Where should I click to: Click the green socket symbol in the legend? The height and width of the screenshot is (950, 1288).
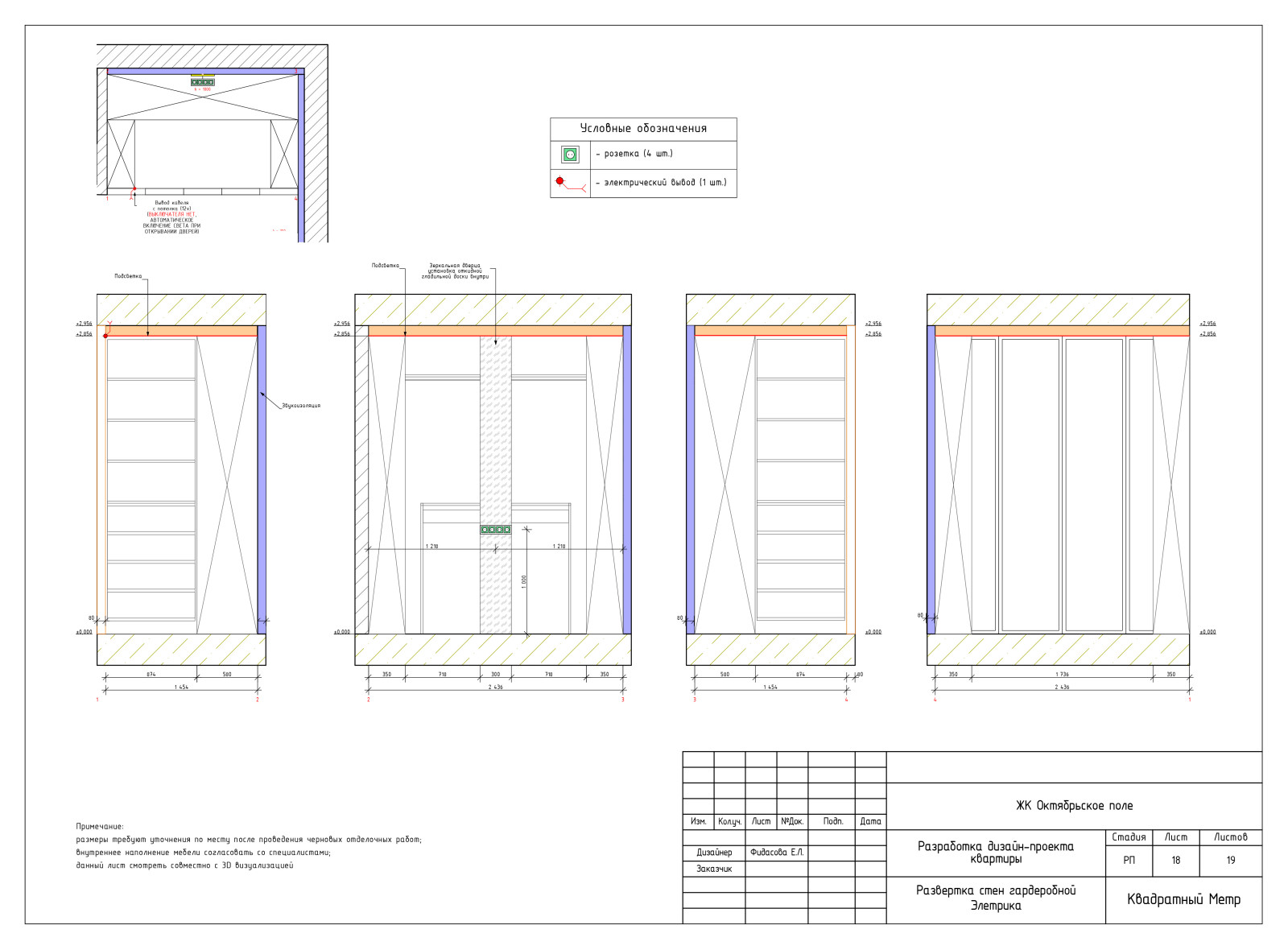[x=570, y=155]
